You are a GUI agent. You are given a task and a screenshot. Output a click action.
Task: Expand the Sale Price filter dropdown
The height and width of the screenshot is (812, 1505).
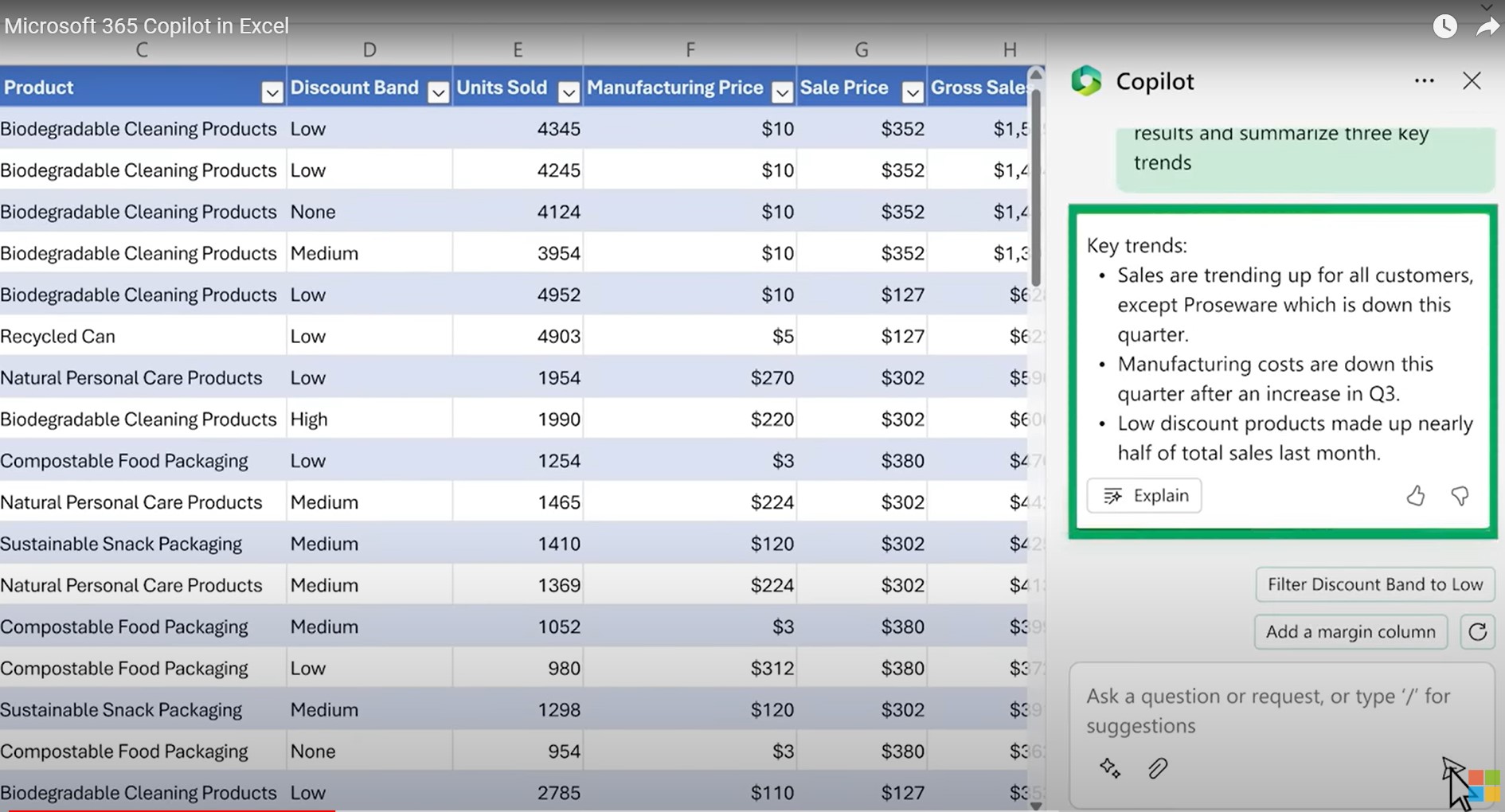tap(913, 92)
